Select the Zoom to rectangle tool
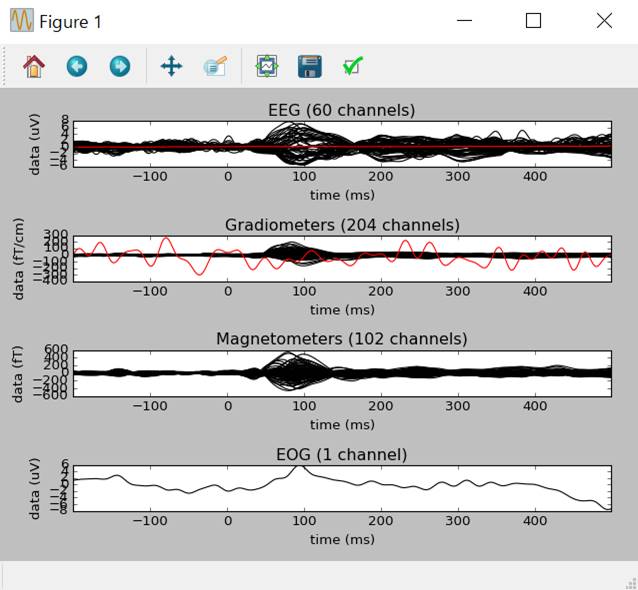638x590 pixels. pyautogui.click(x=215, y=67)
